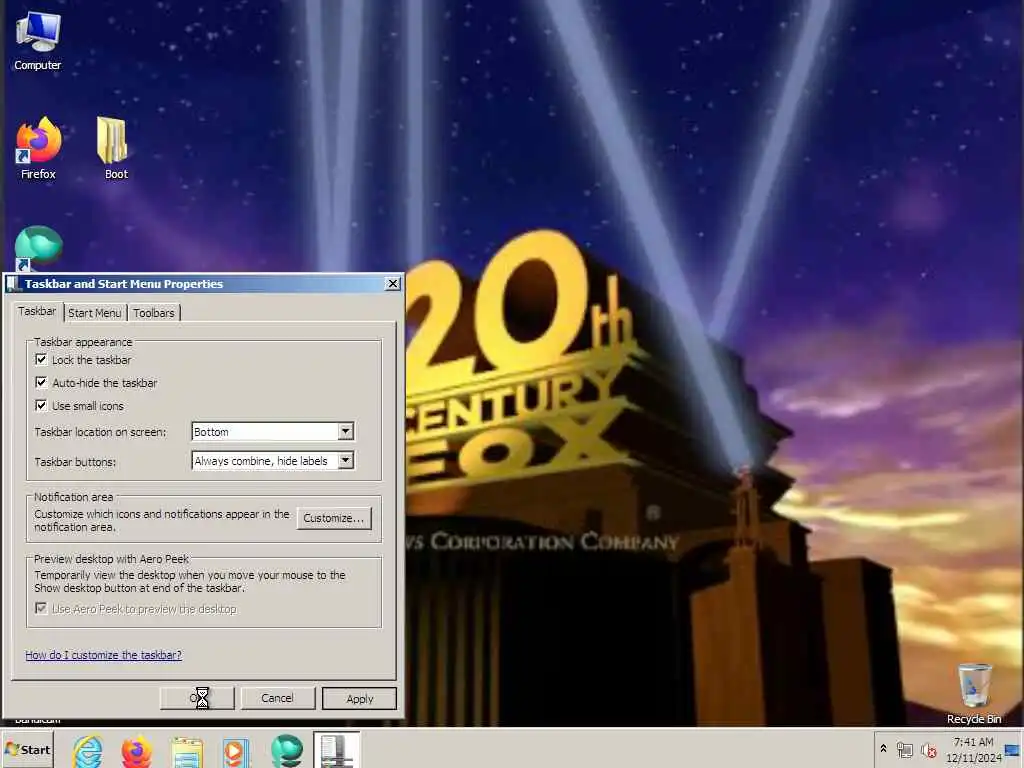
Task: Click the network tray icon
Action: pyautogui.click(x=904, y=750)
